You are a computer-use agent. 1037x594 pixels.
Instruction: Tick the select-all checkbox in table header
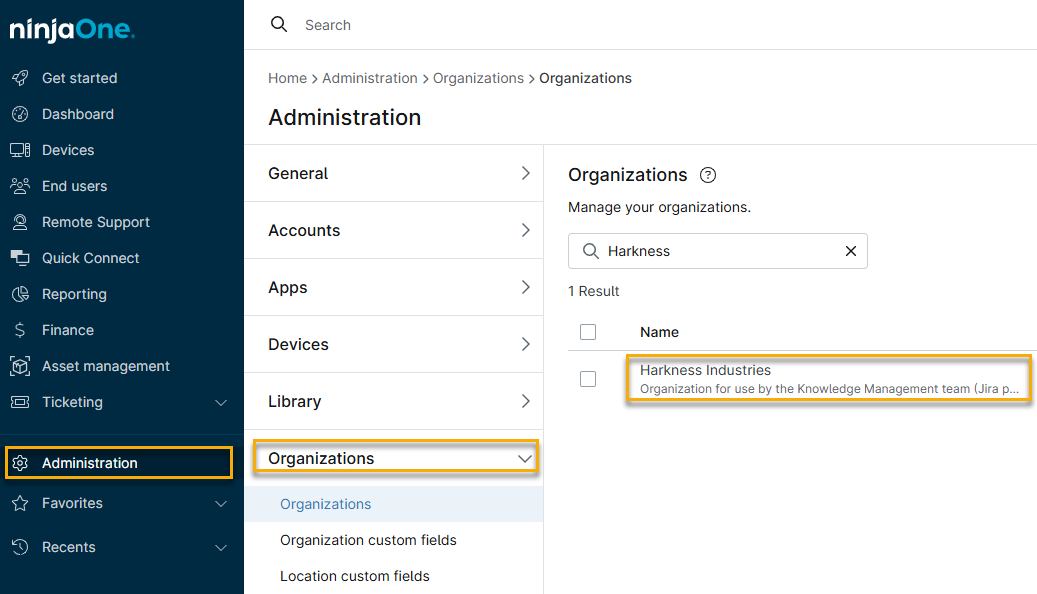pos(588,332)
